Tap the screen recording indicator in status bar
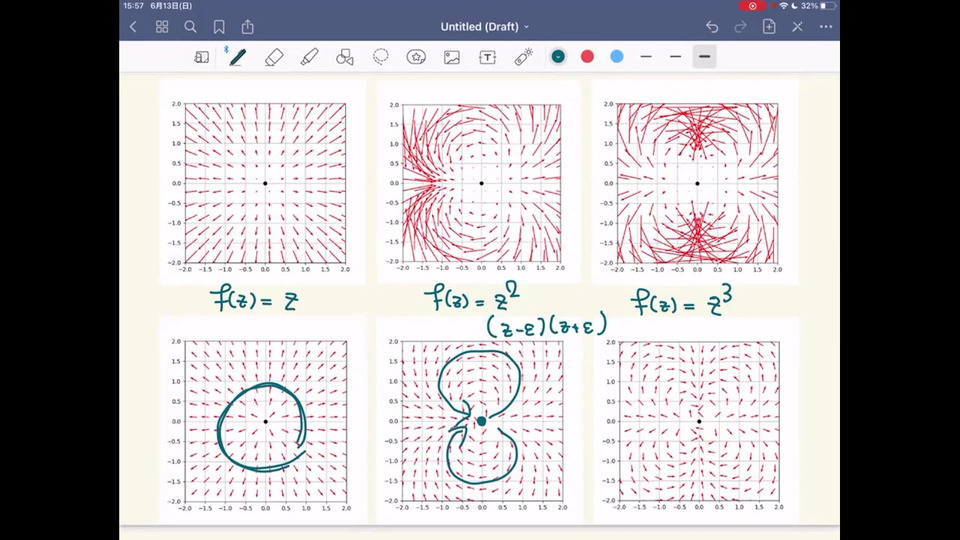Viewport: 960px width, 540px height. (x=752, y=6)
